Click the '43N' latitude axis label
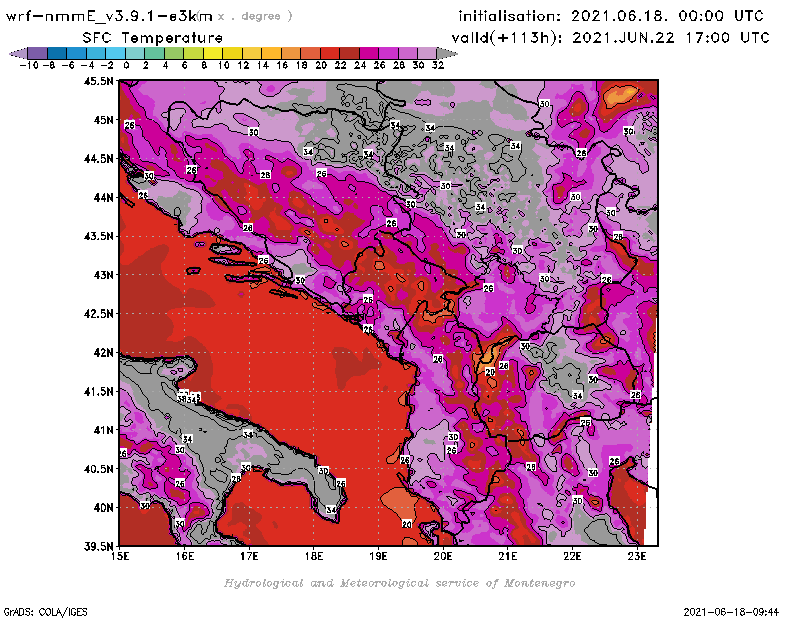Image resolution: width=800 pixels, height=618 pixels. 104,275
